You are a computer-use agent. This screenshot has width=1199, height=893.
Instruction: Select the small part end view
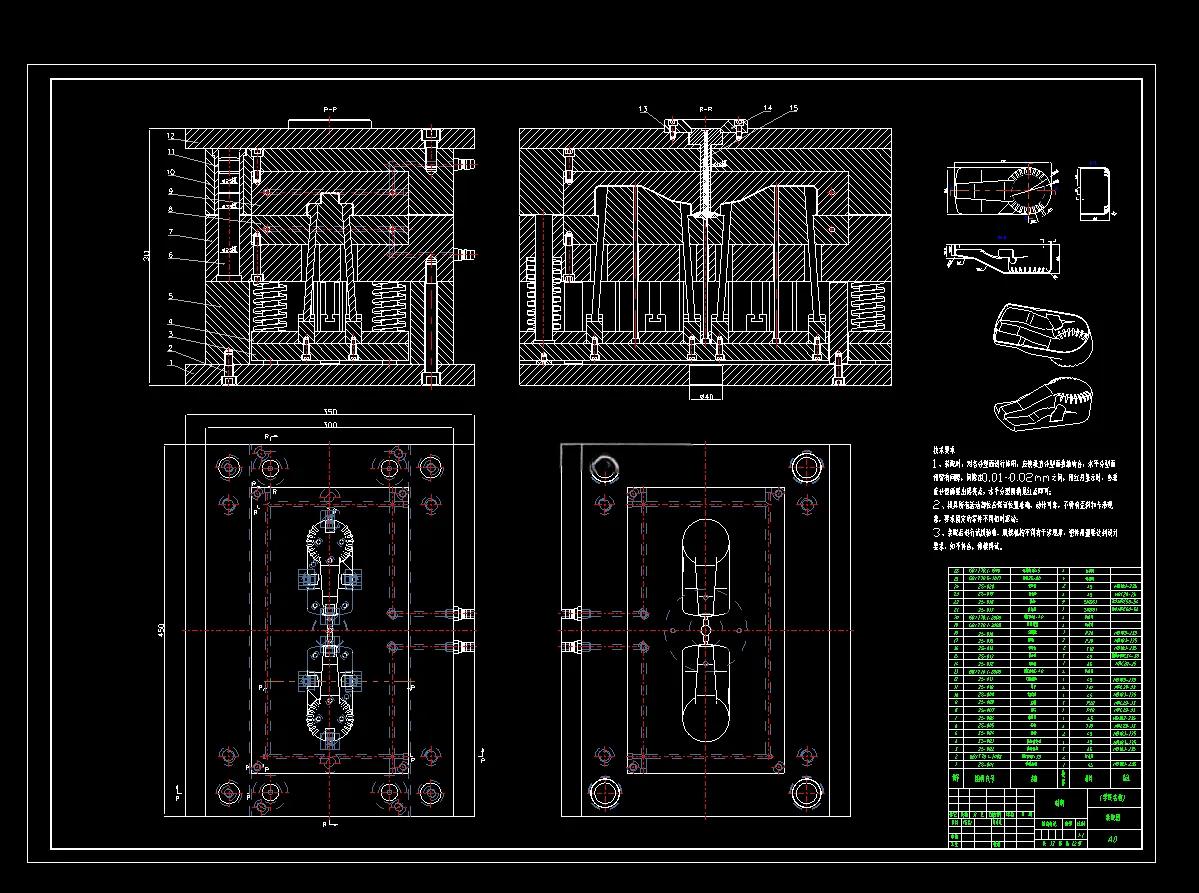1094,193
